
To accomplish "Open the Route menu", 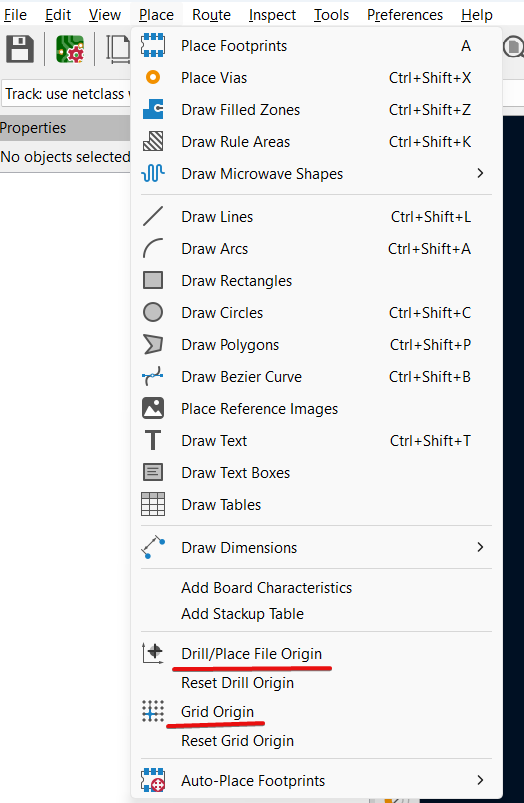I will tap(211, 15).
